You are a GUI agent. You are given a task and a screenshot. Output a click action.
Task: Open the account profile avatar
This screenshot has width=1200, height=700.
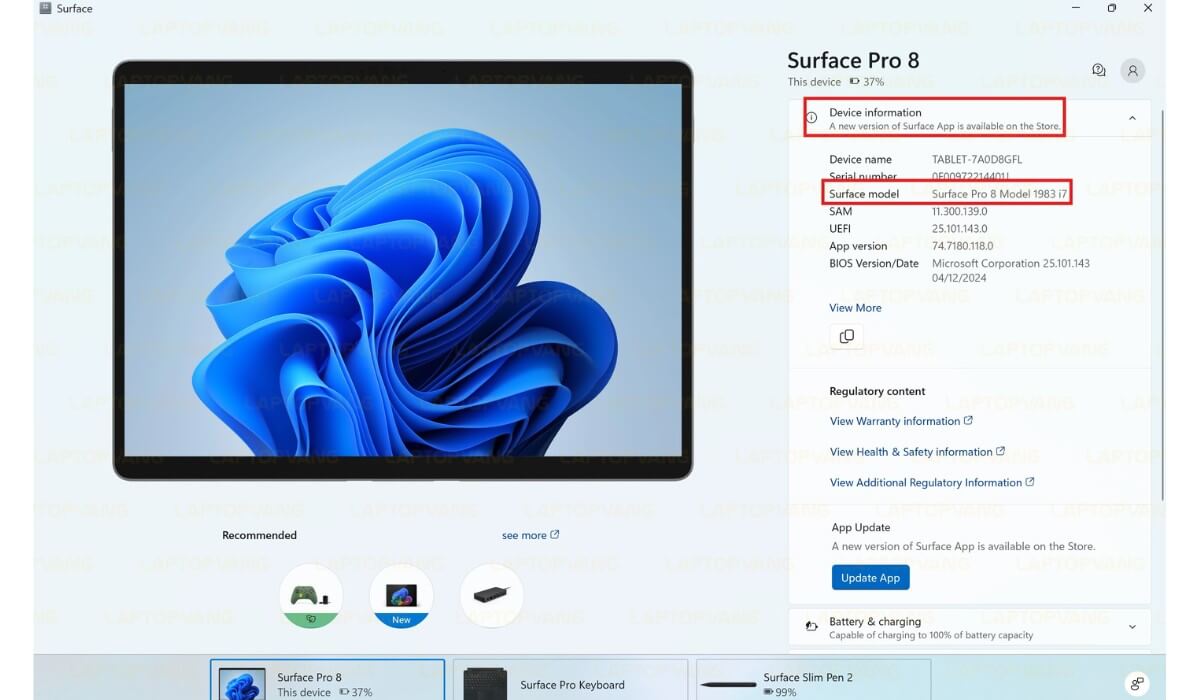[1133, 70]
